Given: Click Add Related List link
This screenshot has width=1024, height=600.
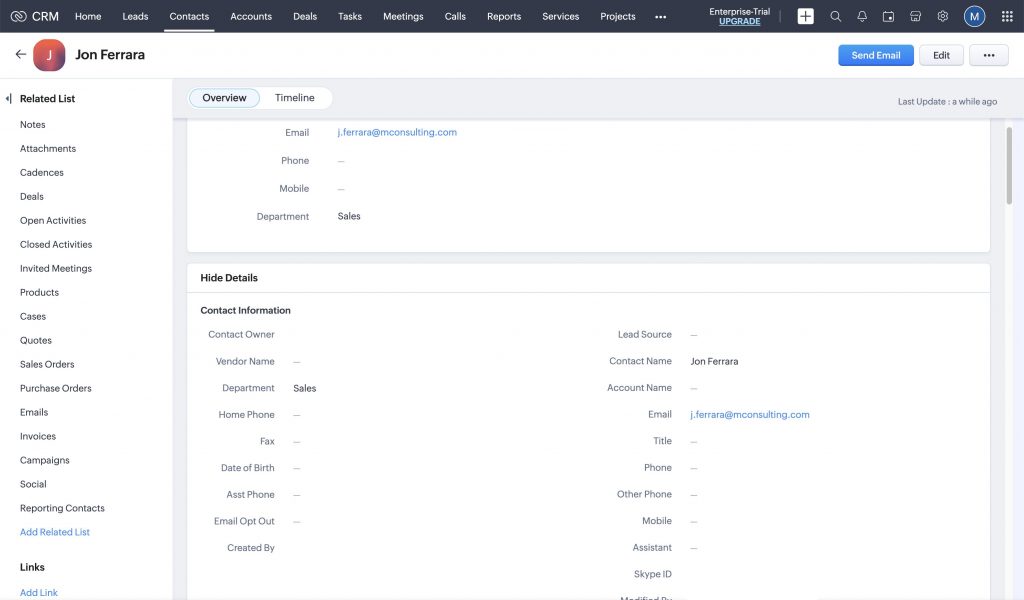Looking at the screenshot, I should point(55,532).
